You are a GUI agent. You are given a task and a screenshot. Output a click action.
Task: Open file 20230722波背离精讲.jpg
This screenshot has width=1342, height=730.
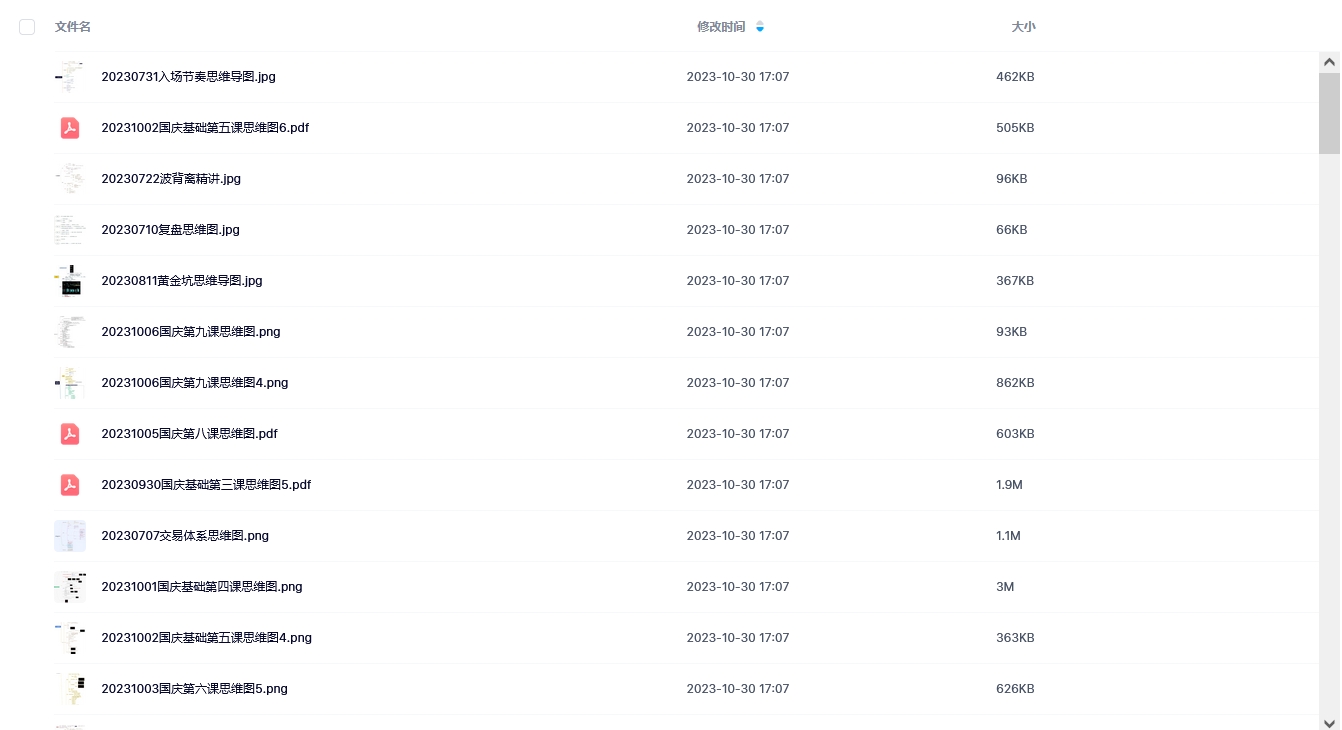[x=171, y=179]
